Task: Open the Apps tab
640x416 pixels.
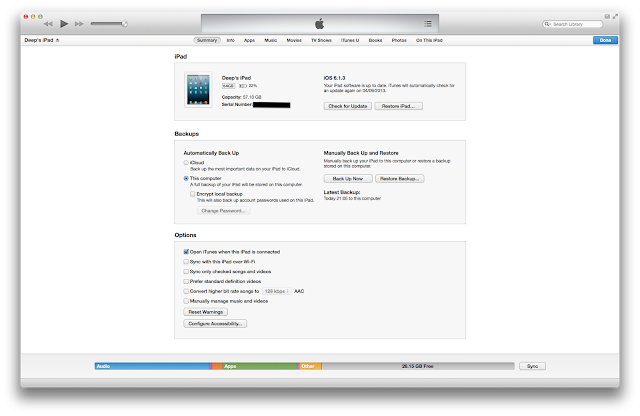Action: point(249,40)
